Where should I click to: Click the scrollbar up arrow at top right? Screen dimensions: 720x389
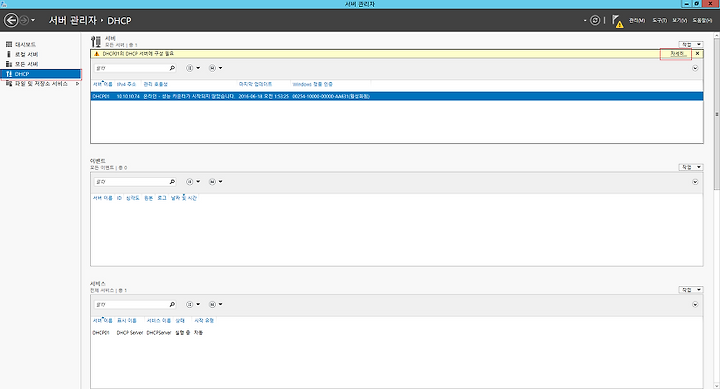716,36
